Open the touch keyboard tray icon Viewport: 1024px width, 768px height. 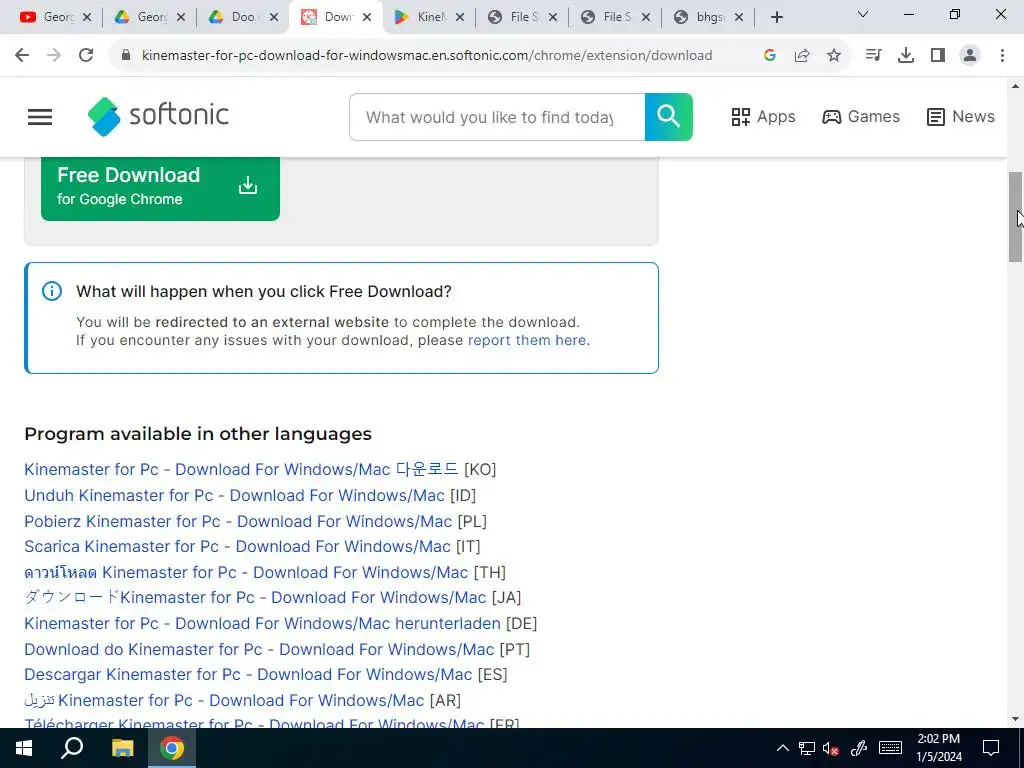(890, 748)
